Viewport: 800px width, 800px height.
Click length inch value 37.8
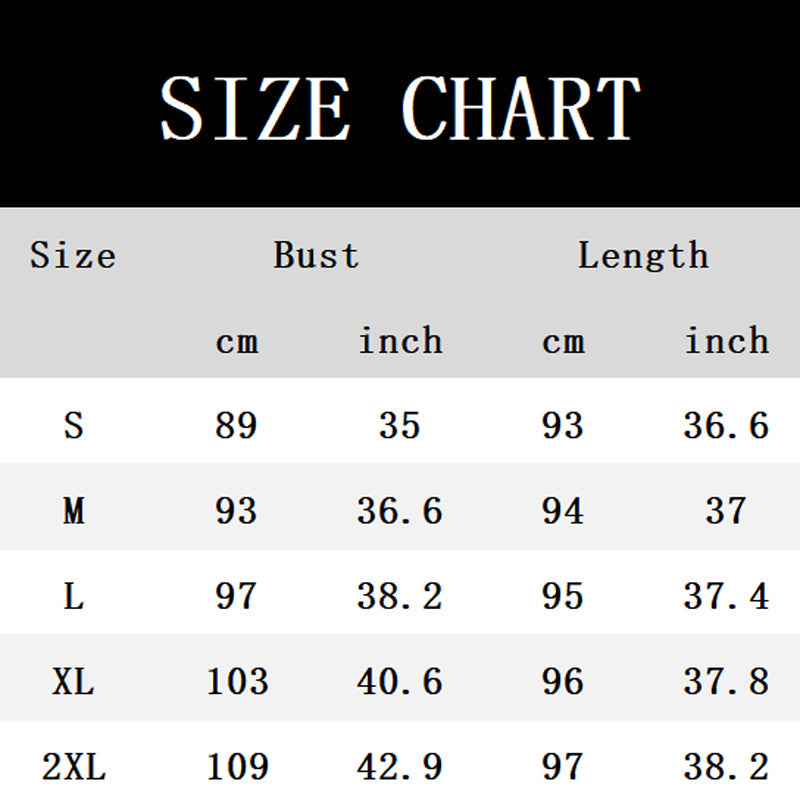726,682
